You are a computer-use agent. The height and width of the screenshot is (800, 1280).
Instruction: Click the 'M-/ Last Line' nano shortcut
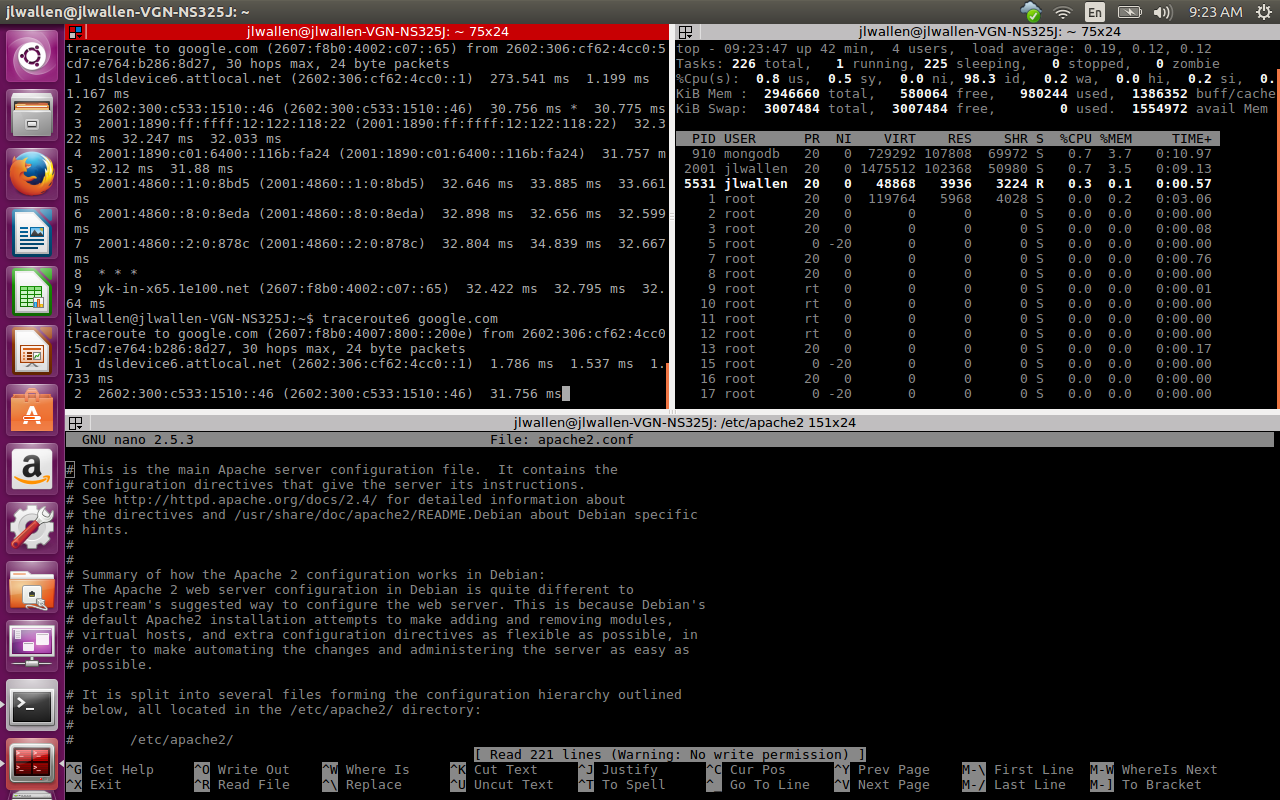(1014, 785)
